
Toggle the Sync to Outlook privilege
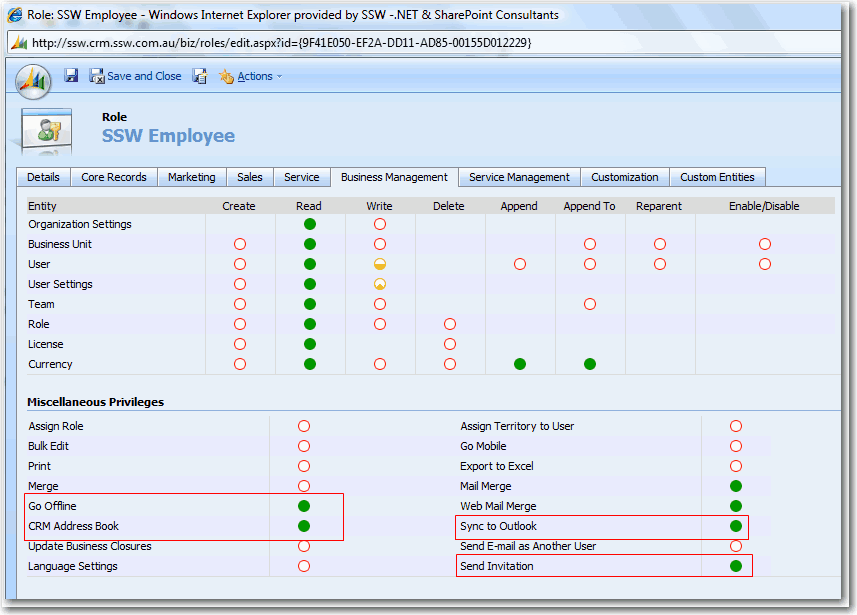click(736, 526)
